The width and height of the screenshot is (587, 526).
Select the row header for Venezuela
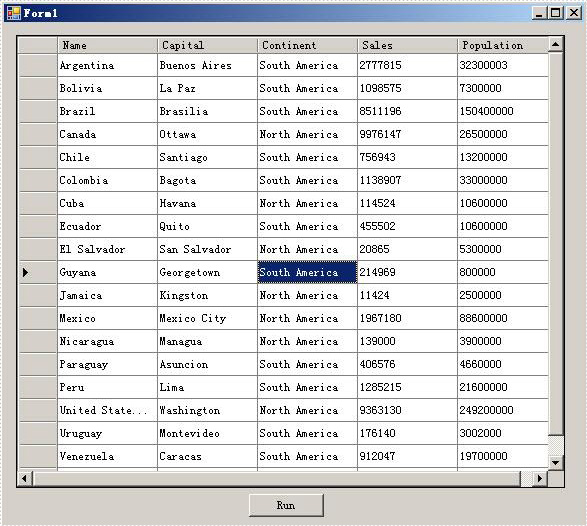[x=37, y=456]
